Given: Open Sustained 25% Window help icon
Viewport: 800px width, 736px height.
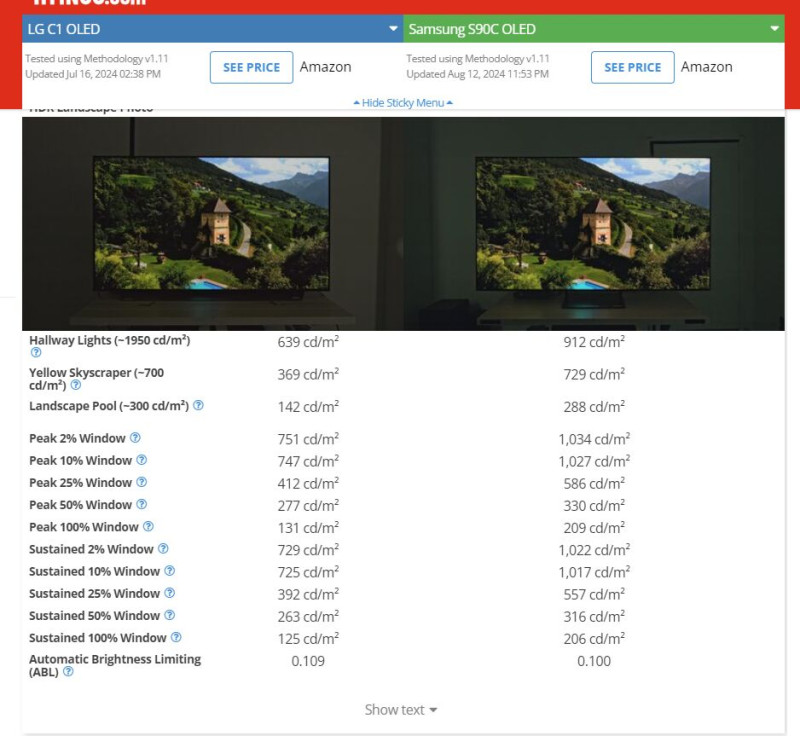Looking at the screenshot, I should click(x=170, y=593).
